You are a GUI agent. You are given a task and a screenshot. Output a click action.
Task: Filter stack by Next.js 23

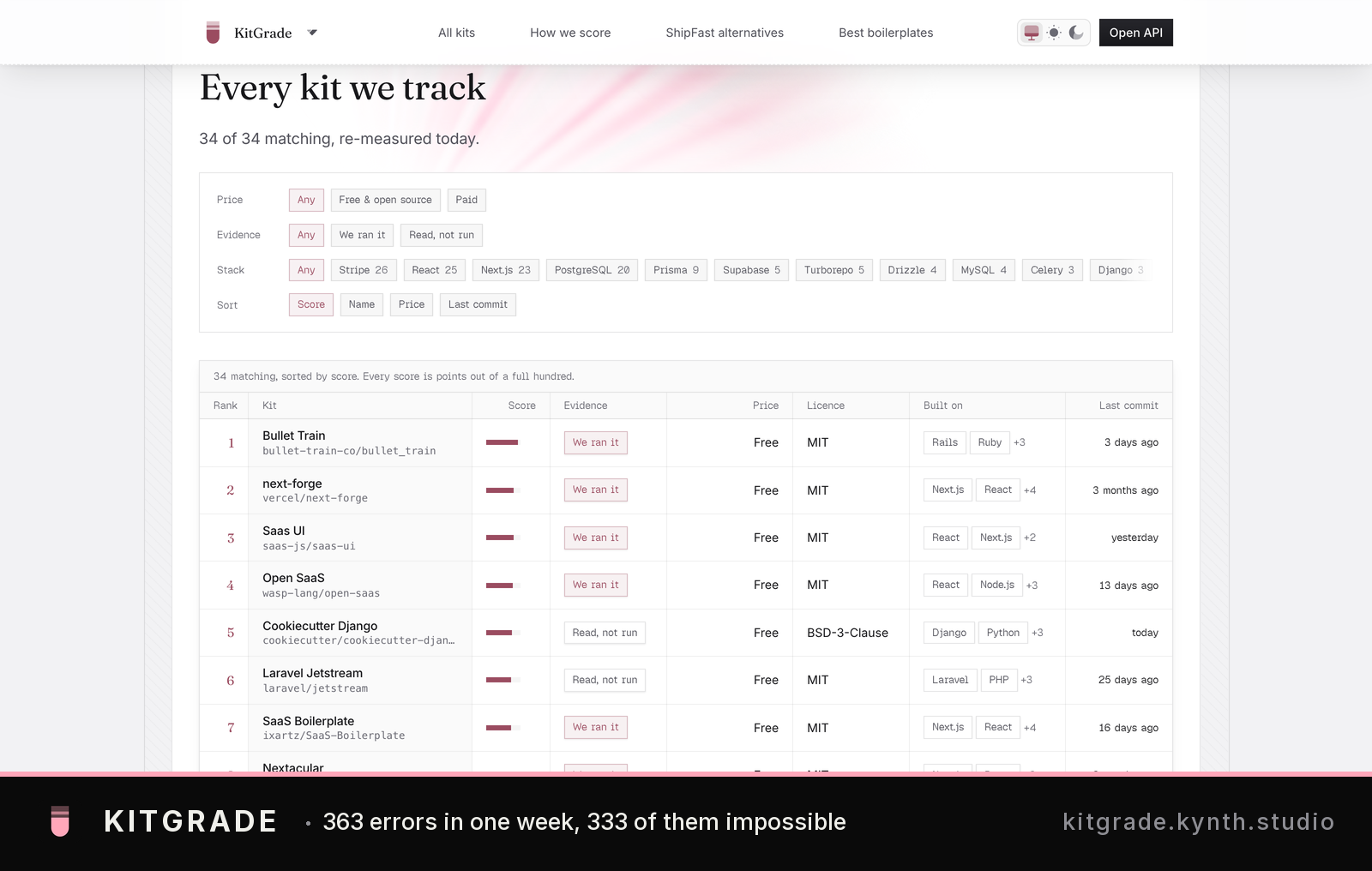point(506,270)
